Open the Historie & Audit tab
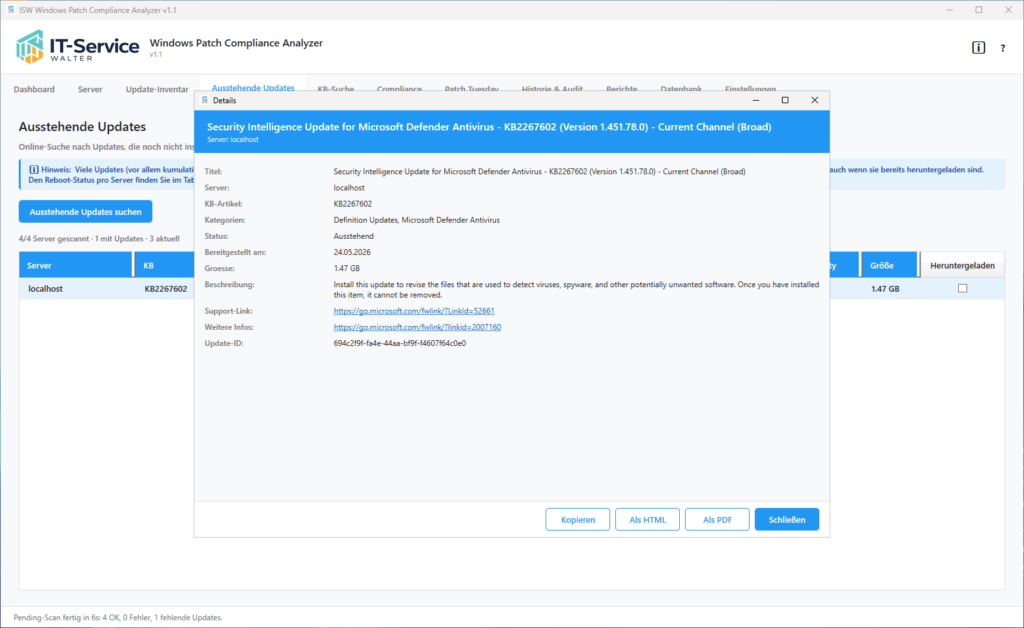Screen dimensions: 1024x628 [552, 89]
